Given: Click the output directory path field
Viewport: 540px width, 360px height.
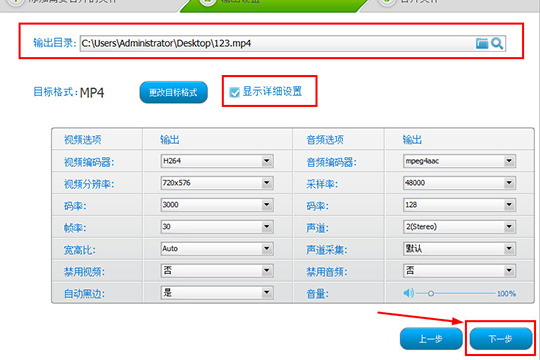Looking at the screenshot, I should tap(277, 43).
